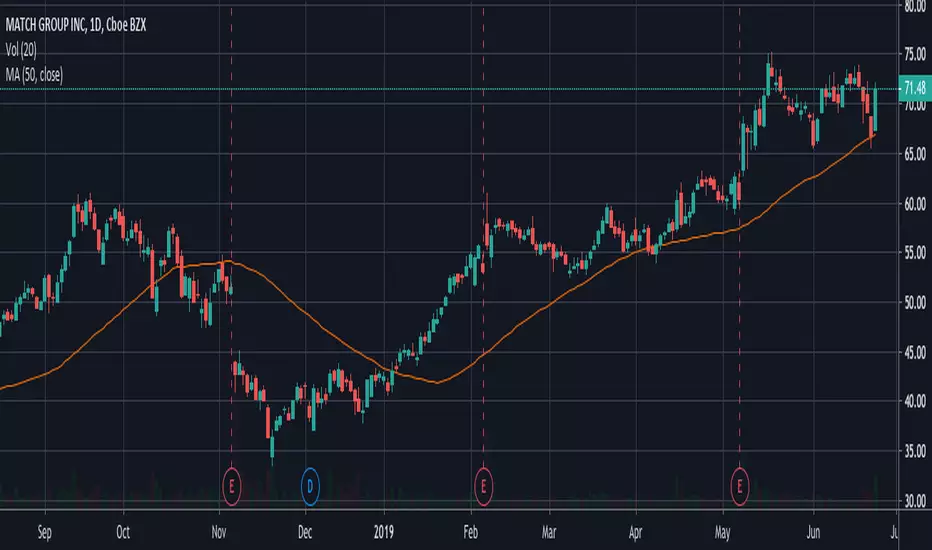Viewport: 932px width, 550px height.
Task: Click the blue dividend D marker
Action: coord(310,487)
